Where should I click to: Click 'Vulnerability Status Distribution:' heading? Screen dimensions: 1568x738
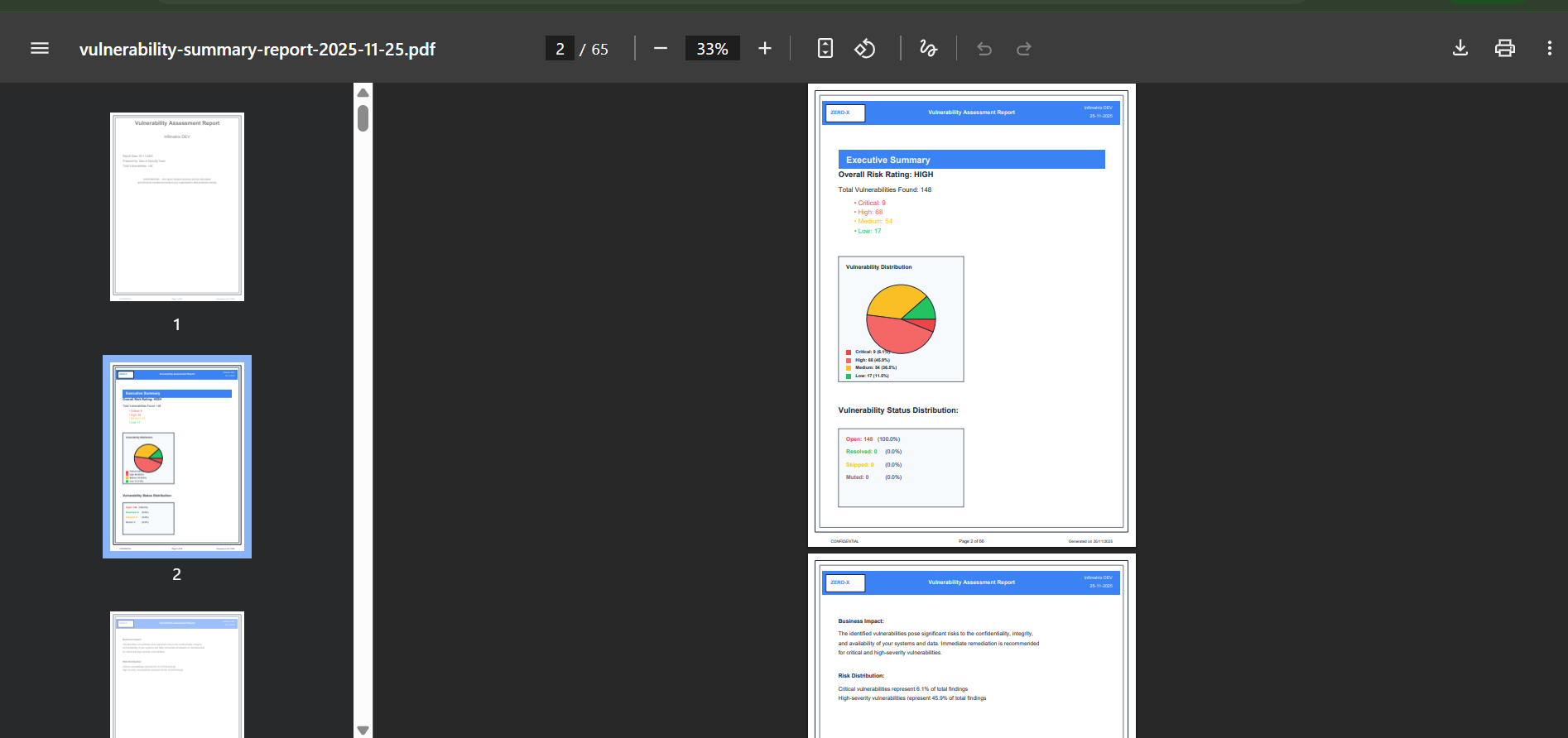tap(898, 410)
